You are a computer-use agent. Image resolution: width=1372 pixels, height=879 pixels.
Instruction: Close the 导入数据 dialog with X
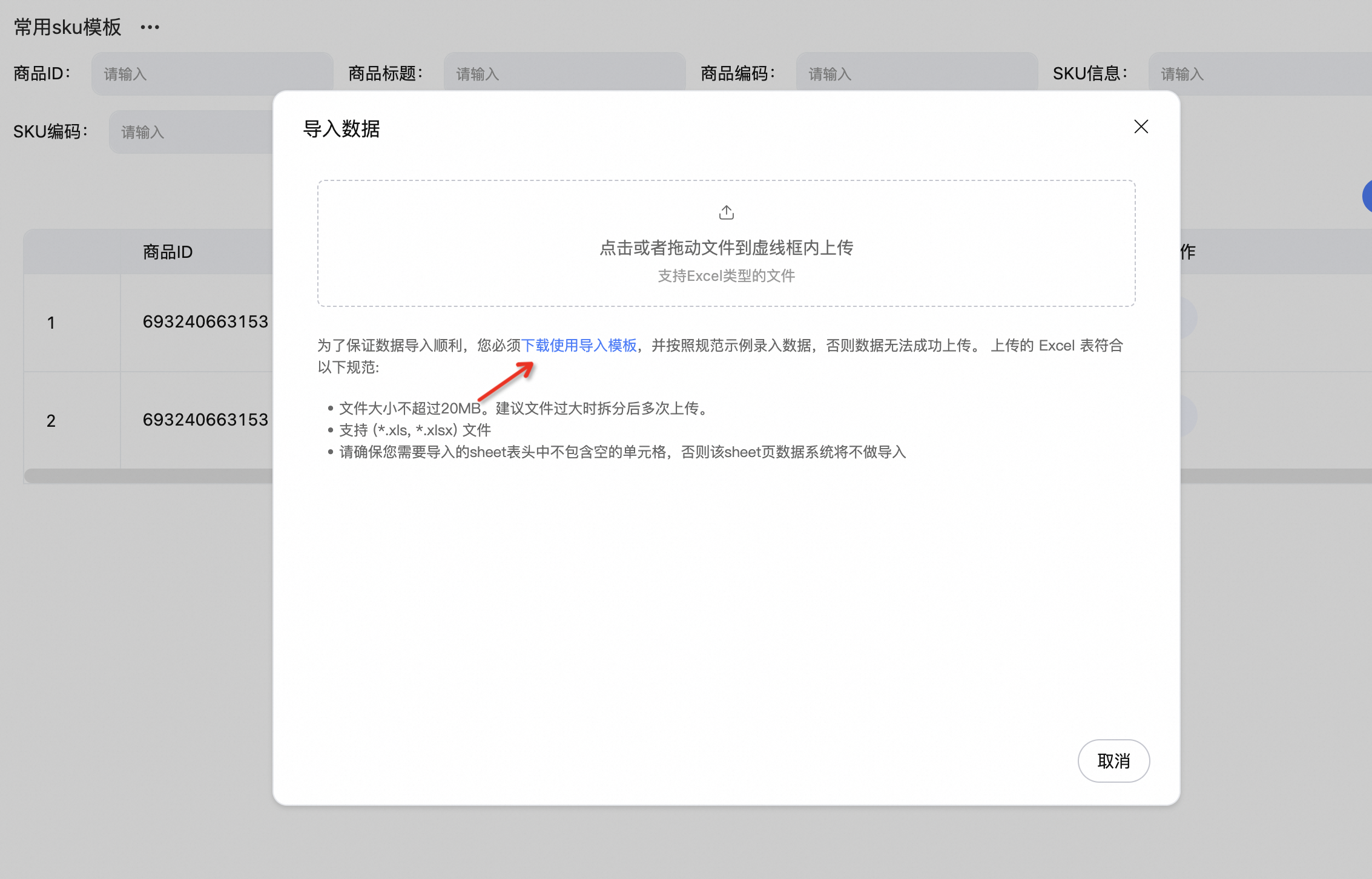tap(1141, 127)
